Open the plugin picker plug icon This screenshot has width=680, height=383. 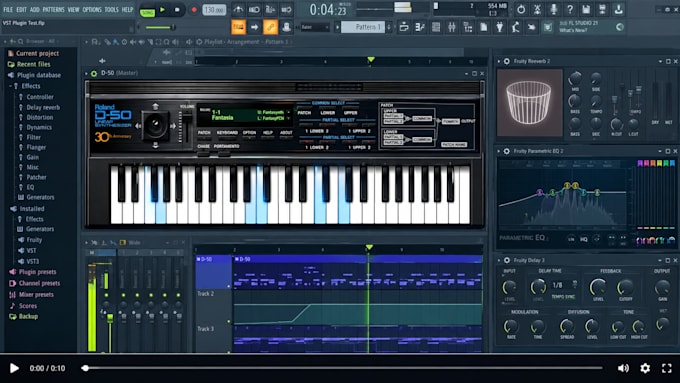pos(500,27)
